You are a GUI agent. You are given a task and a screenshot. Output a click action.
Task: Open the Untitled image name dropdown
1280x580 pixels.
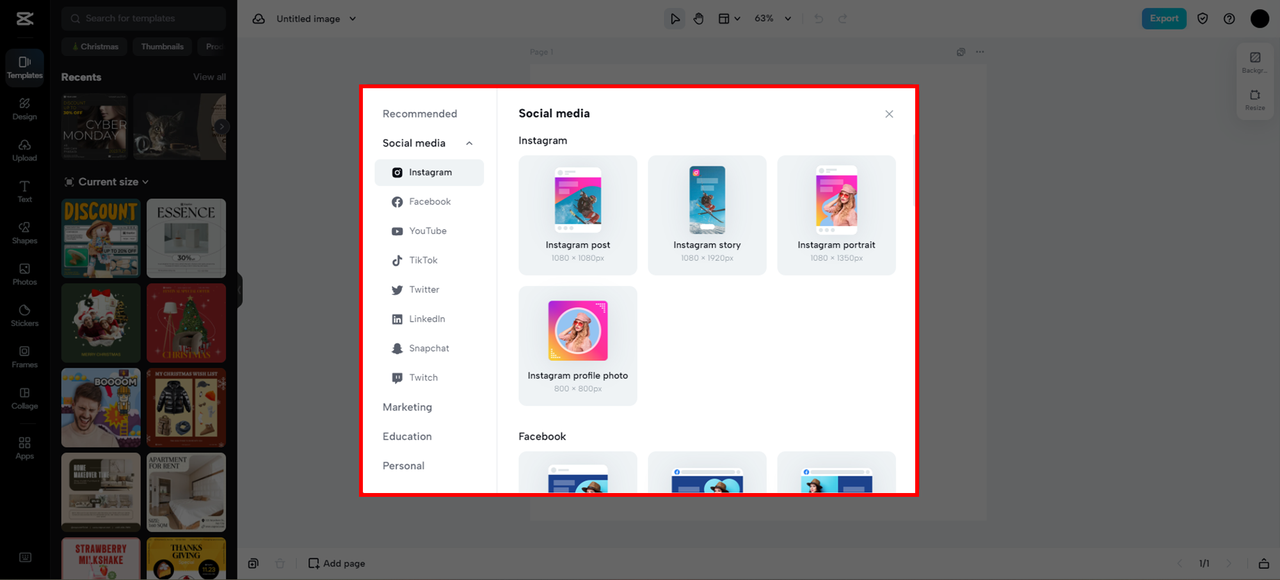click(316, 19)
